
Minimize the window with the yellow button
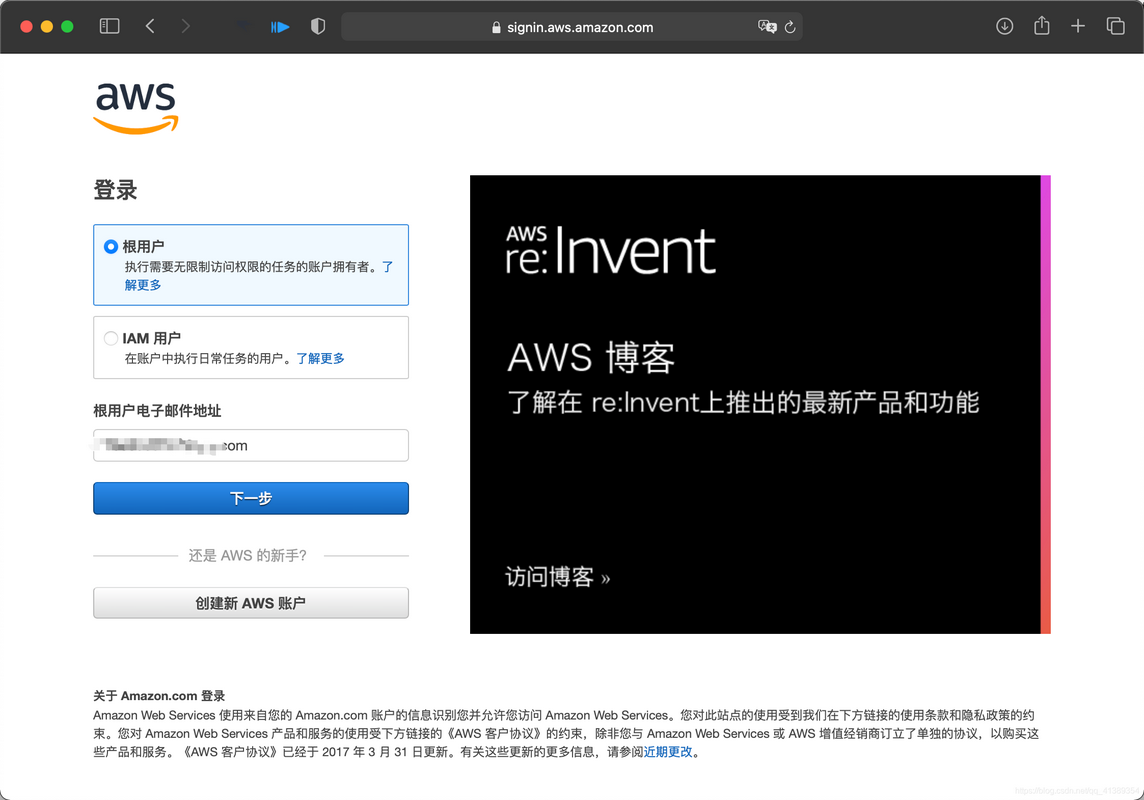[x=47, y=26]
